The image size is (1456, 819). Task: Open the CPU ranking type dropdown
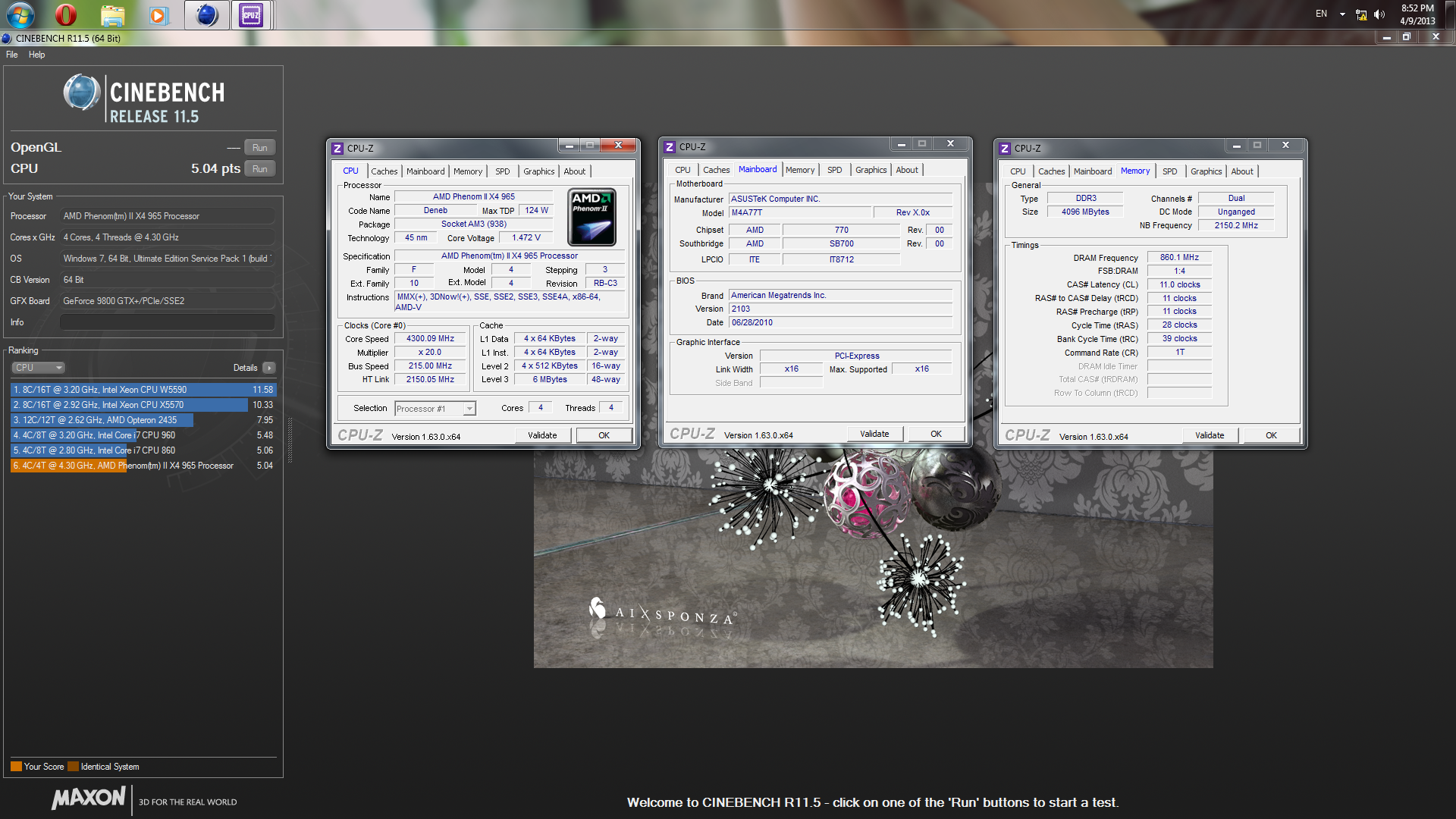(x=38, y=368)
